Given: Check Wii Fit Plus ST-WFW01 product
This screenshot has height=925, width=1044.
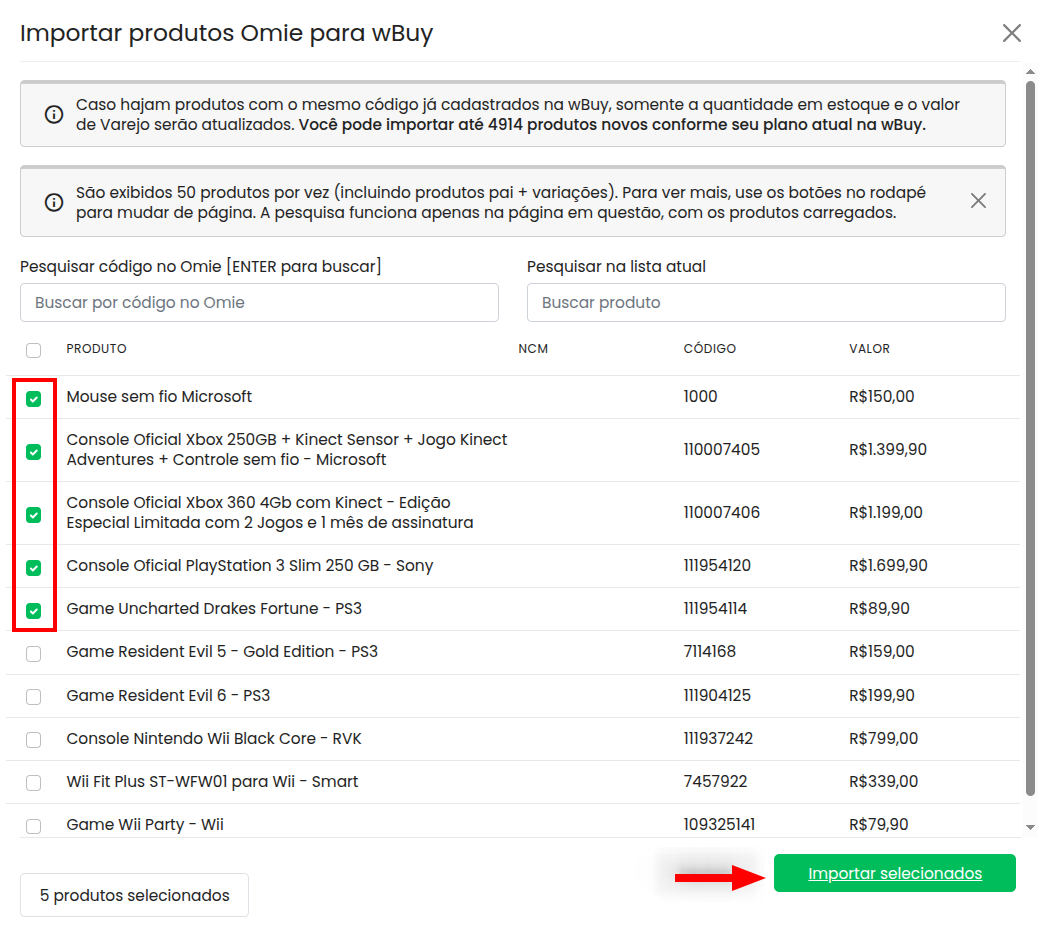Looking at the screenshot, I should 34,783.
